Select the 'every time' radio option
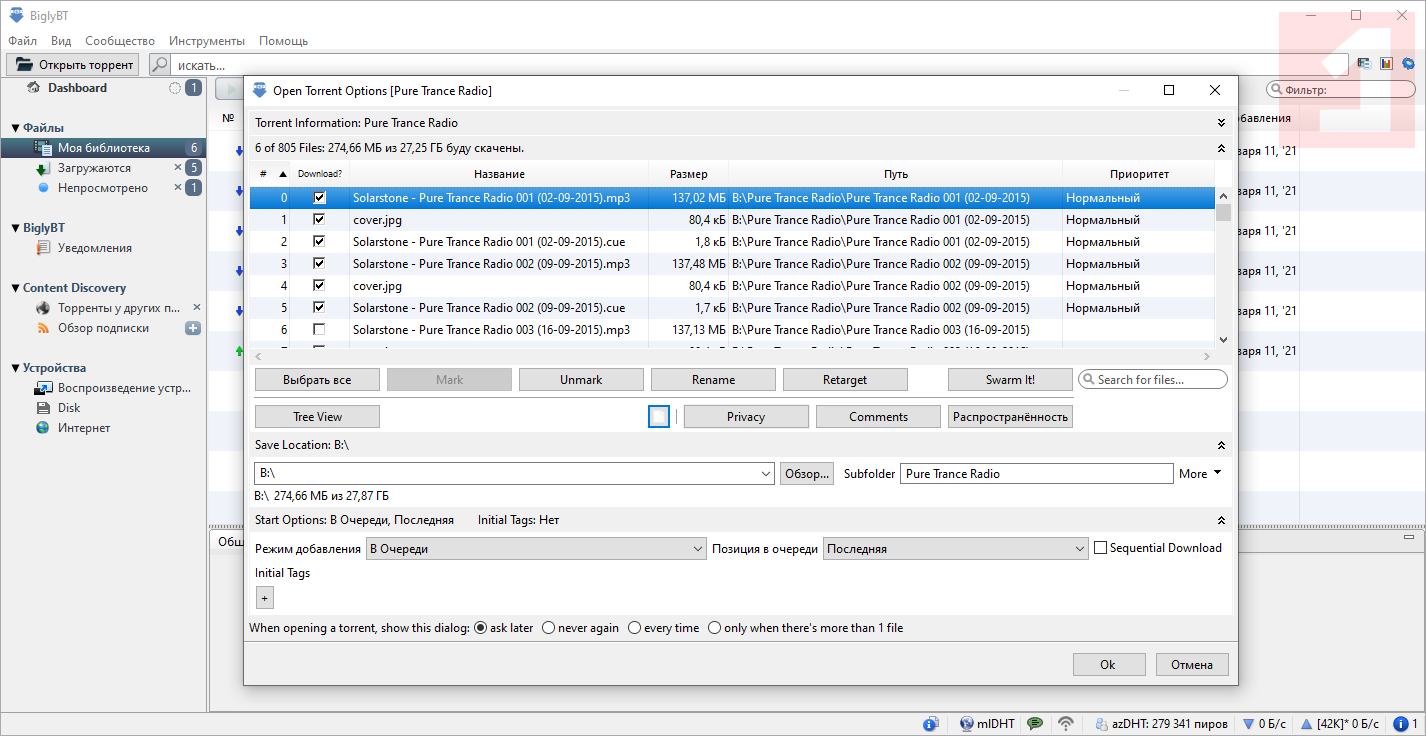 pos(634,628)
